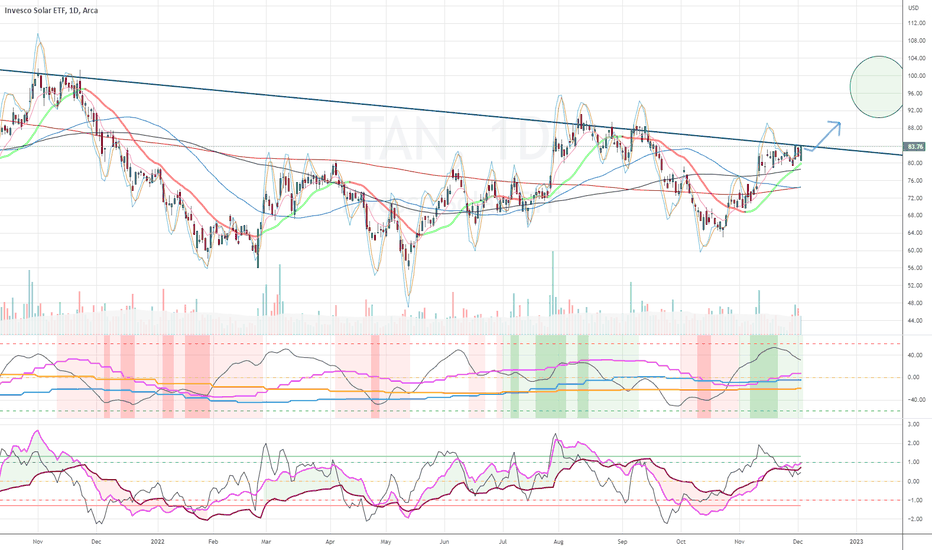Click the 3.00 lower indicator scale label
This screenshot has width=932, height=550.
point(914,425)
